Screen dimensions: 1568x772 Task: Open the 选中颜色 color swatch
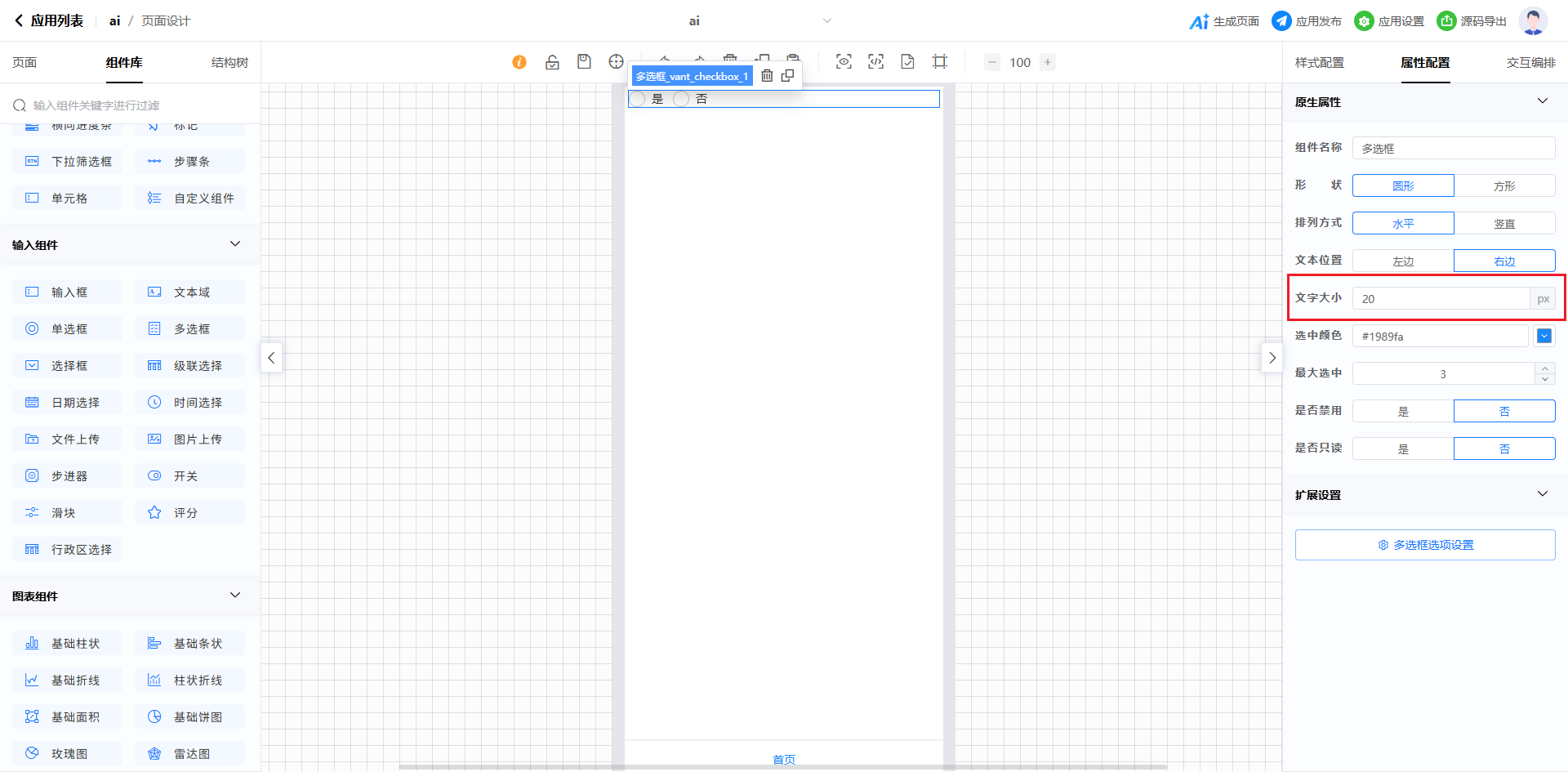click(x=1543, y=337)
